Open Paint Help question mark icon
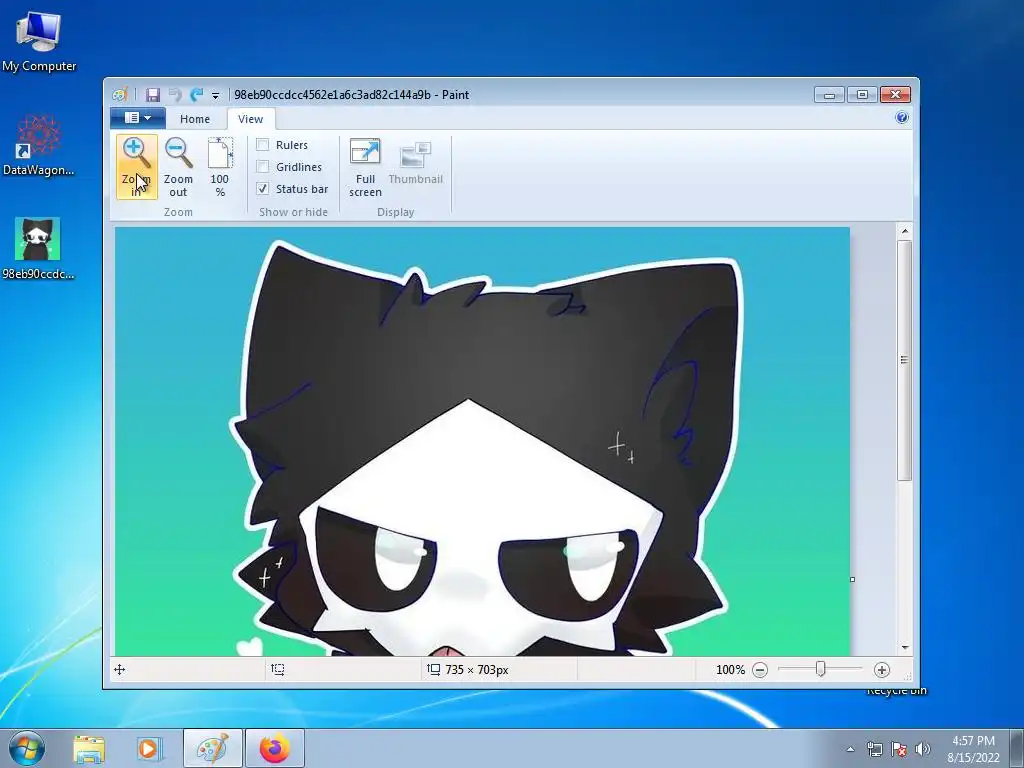 click(902, 118)
